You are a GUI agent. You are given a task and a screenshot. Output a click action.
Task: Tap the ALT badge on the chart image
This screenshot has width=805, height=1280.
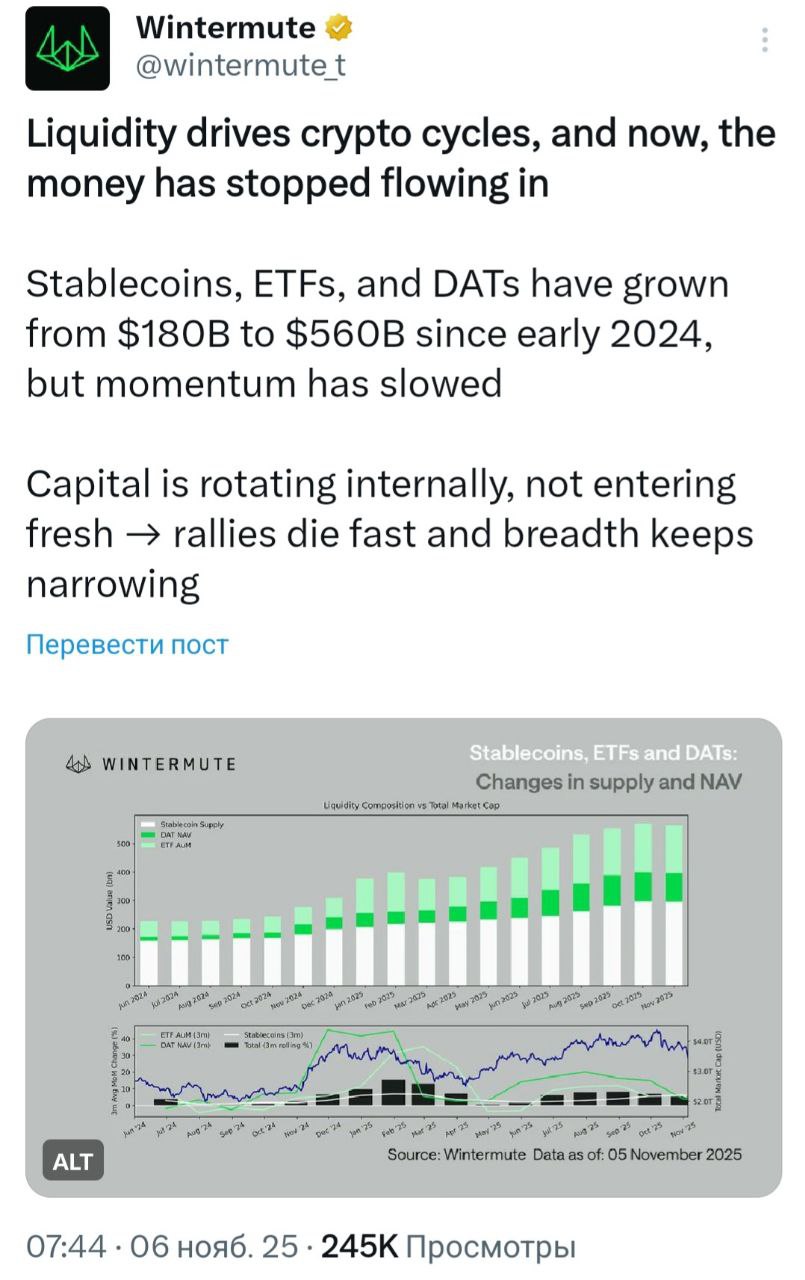coord(72,1161)
